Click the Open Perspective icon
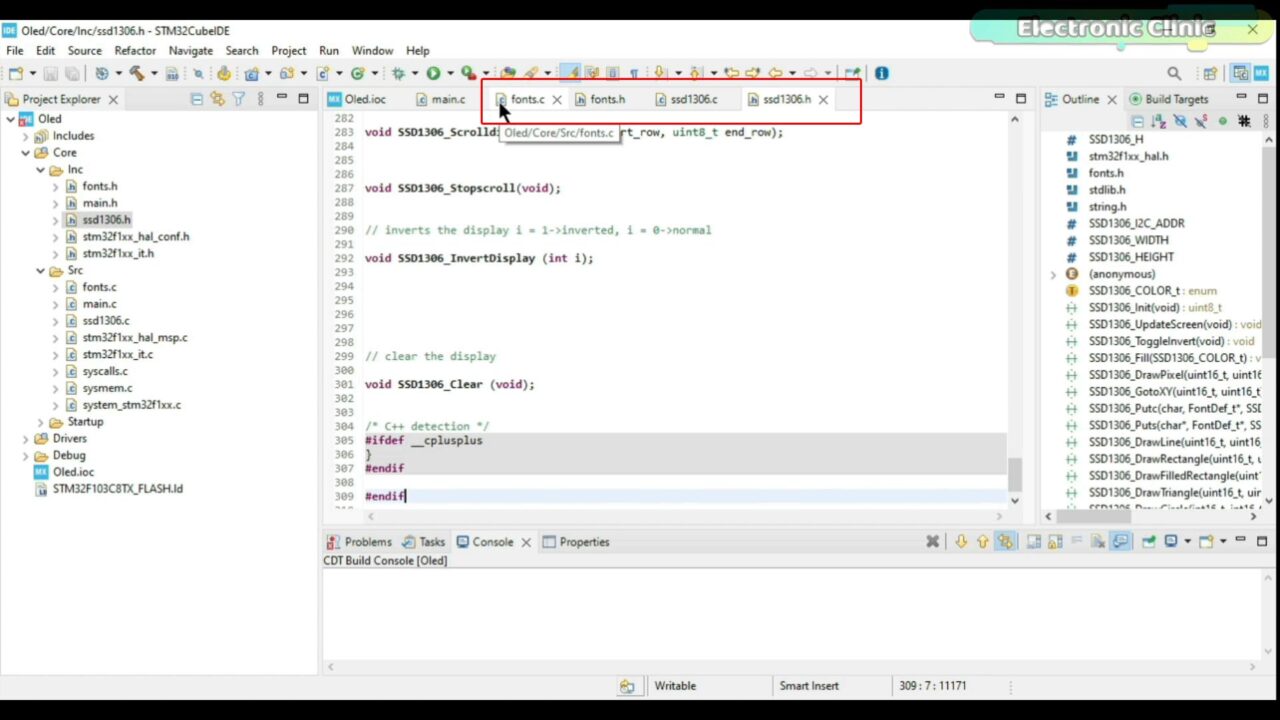 [1210, 73]
